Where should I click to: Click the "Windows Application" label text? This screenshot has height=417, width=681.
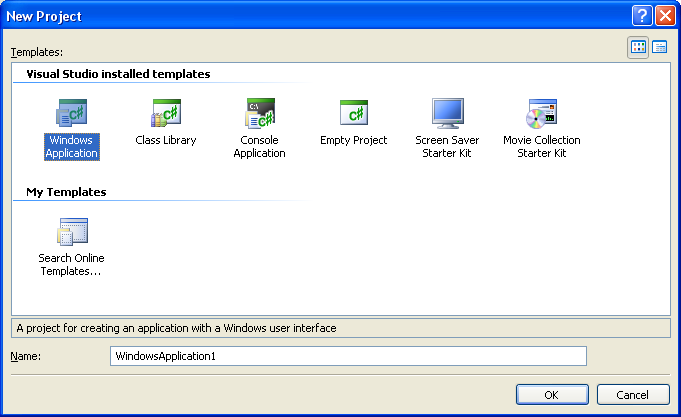(72, 147)
